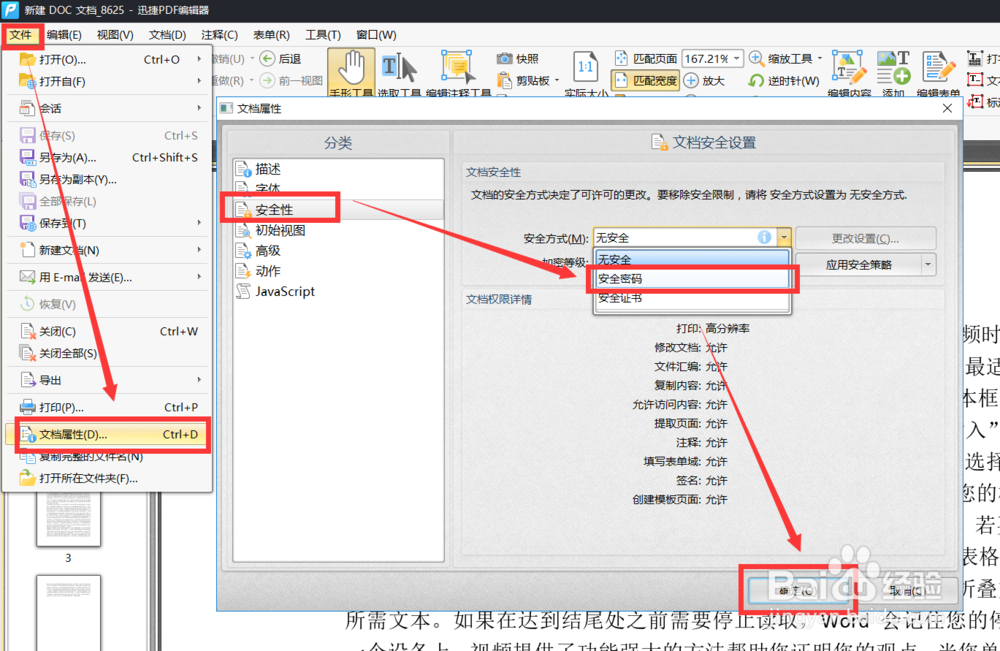Choose Open Containing Folder (打开所在文件夹)
This screenshot has height=651, width=1000.
pos(107,478)
